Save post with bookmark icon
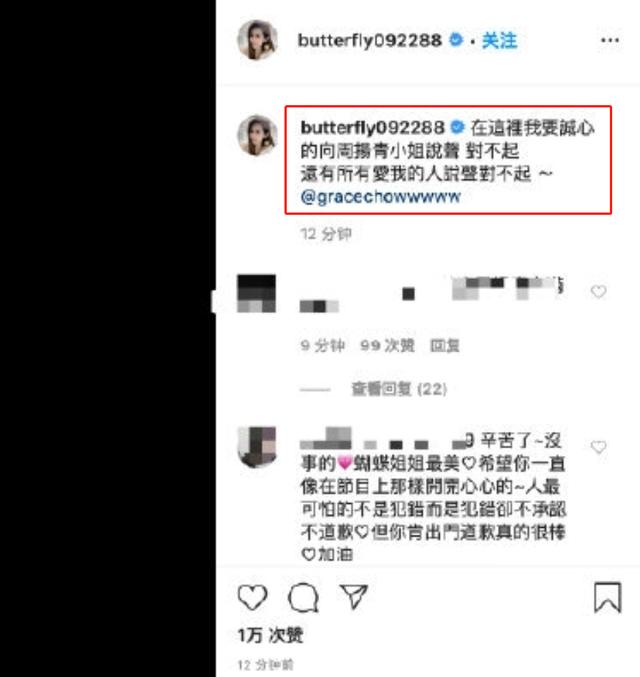The width and height of the screenshot is (640, 677). coord(608,597)
